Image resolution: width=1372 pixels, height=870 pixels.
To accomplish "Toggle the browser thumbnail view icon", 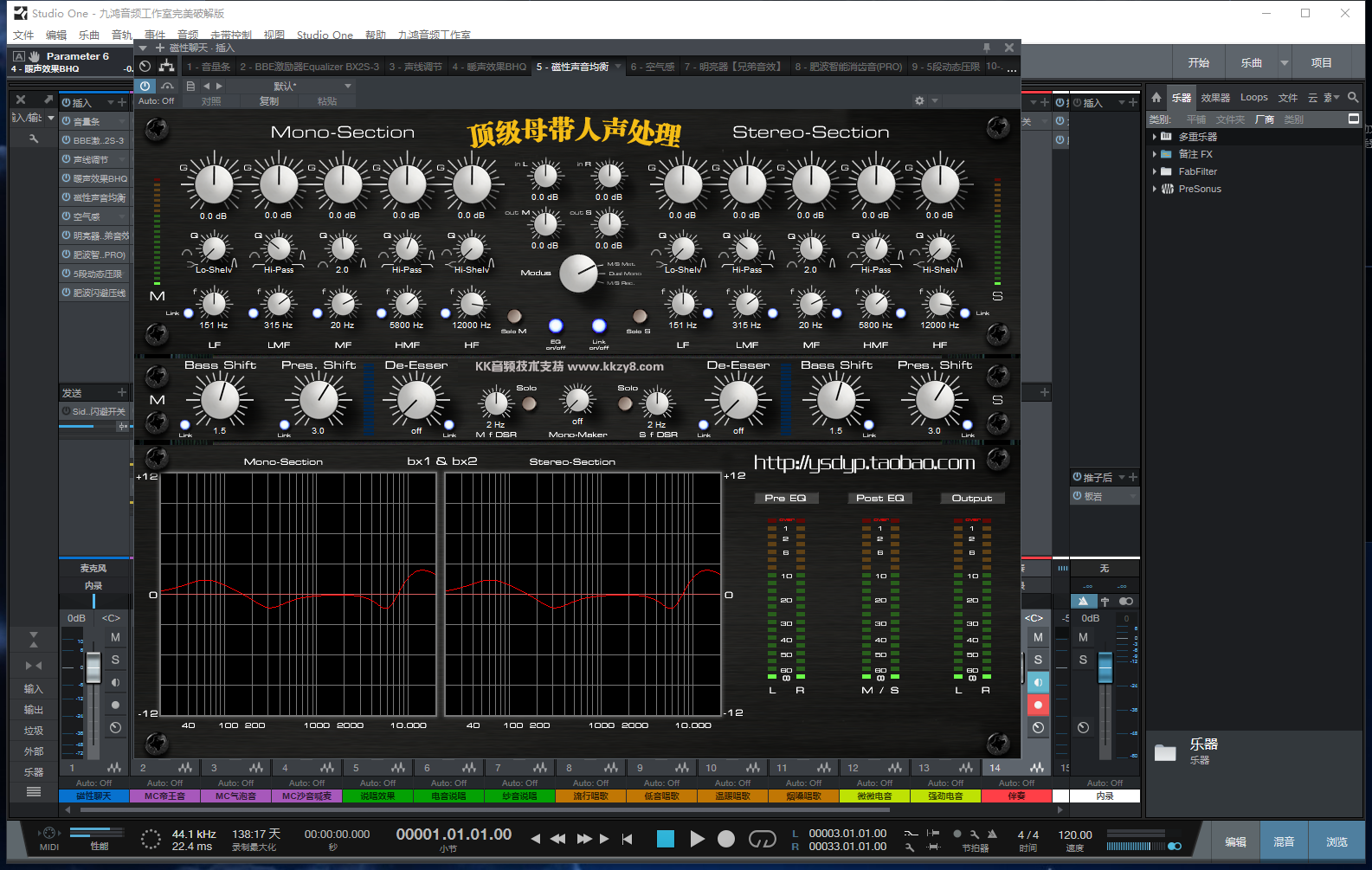I will tap(1354, 119).
